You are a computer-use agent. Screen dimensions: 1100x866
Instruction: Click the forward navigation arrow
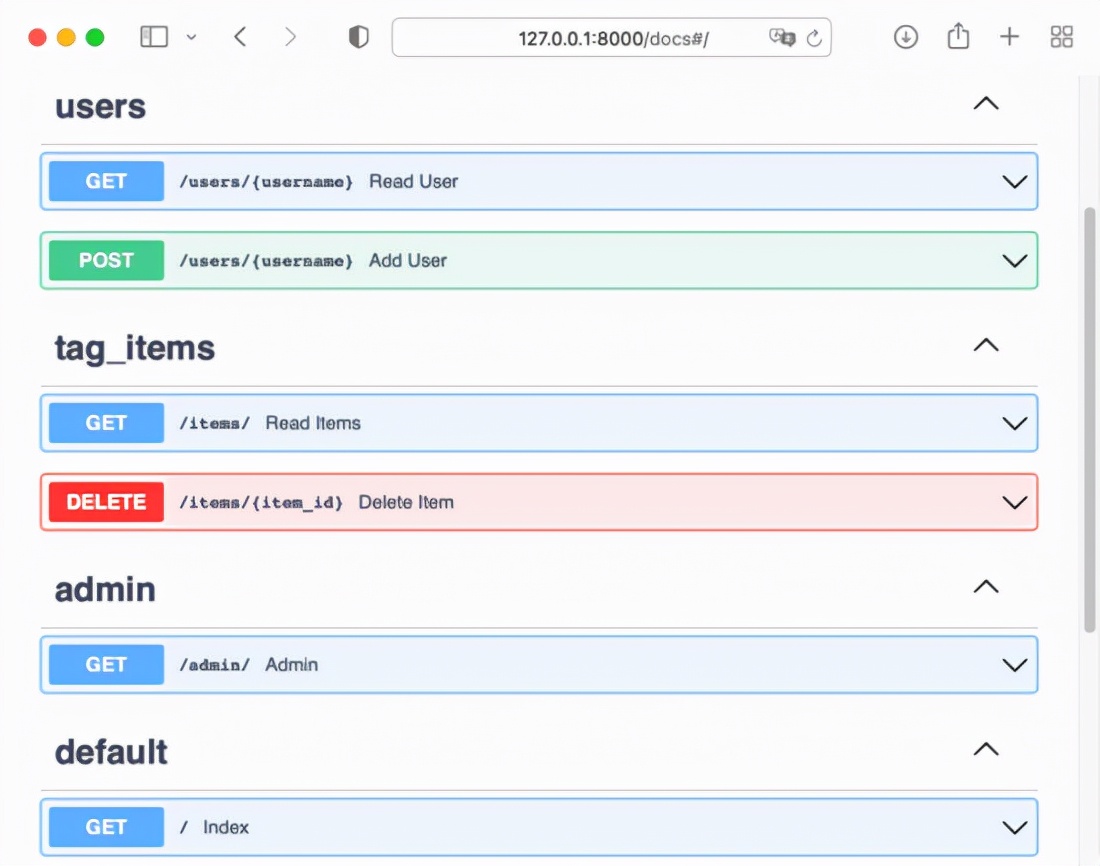(290, 38)
